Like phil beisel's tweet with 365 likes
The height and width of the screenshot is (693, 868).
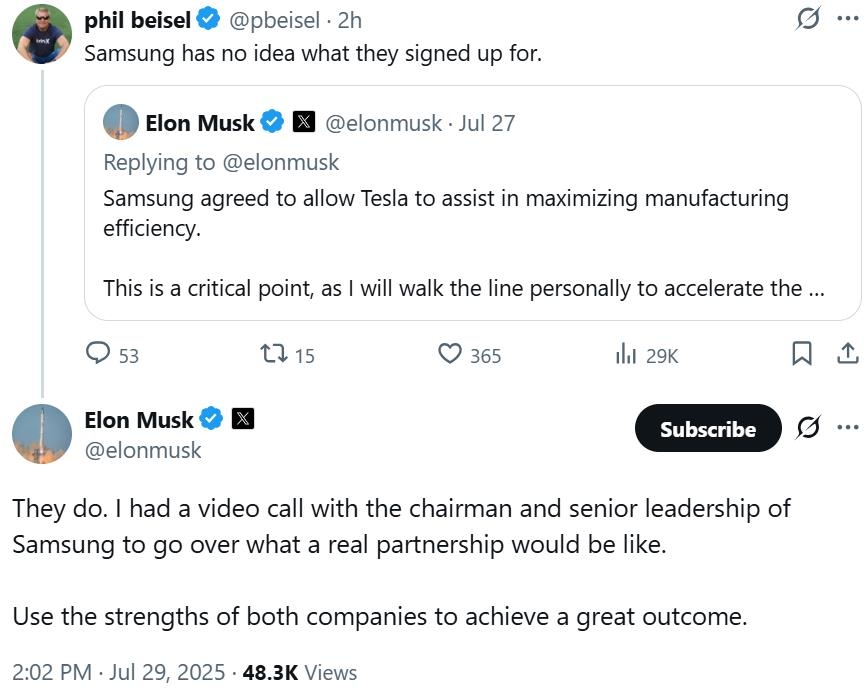point(450,353)
